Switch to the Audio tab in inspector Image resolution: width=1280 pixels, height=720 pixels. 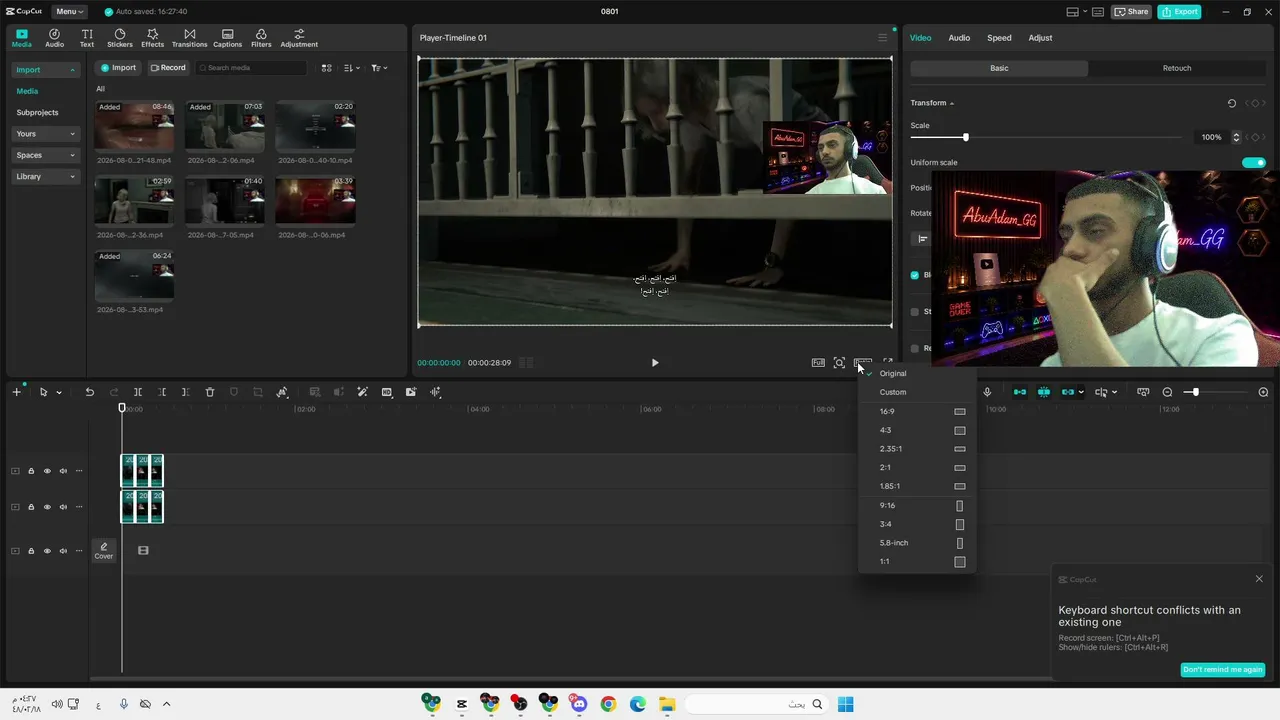click(959, 38)
